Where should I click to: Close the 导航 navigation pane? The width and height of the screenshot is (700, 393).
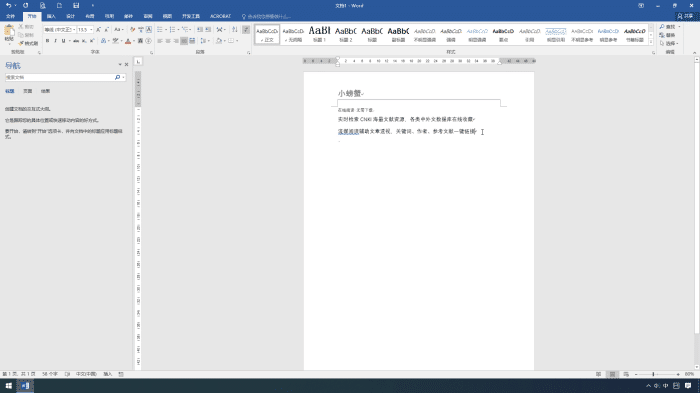[127, 65]
